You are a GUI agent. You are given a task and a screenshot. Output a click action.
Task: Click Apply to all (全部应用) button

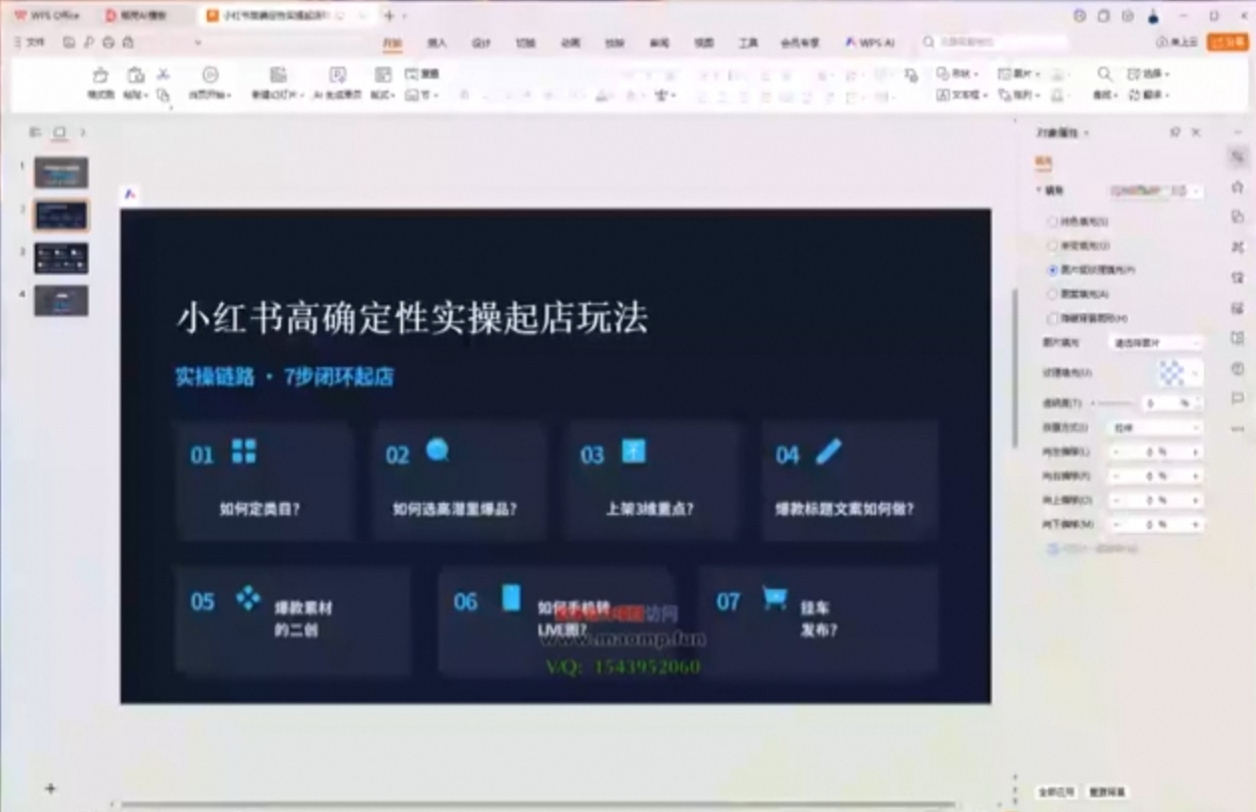1058,791
